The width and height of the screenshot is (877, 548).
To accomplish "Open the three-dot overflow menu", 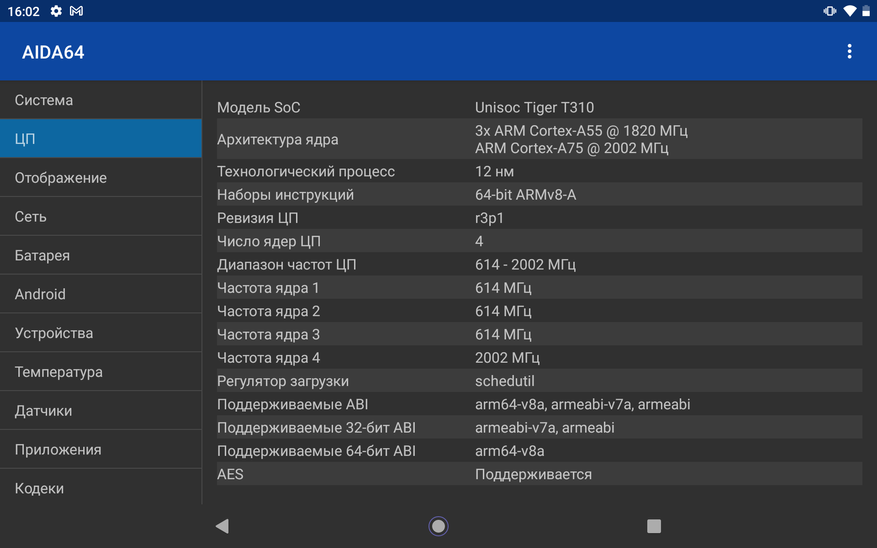I will point(849,52).
